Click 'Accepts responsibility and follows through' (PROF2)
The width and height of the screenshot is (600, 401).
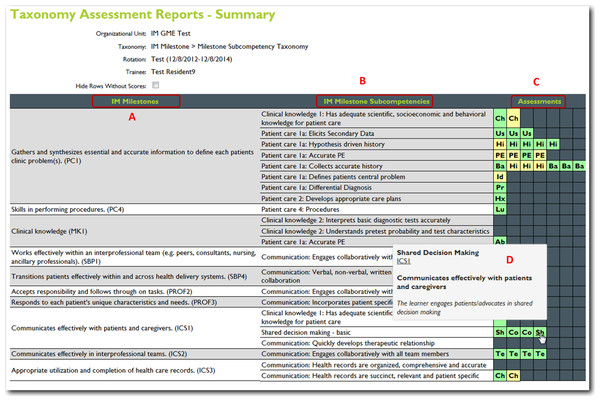coord(102,292)
